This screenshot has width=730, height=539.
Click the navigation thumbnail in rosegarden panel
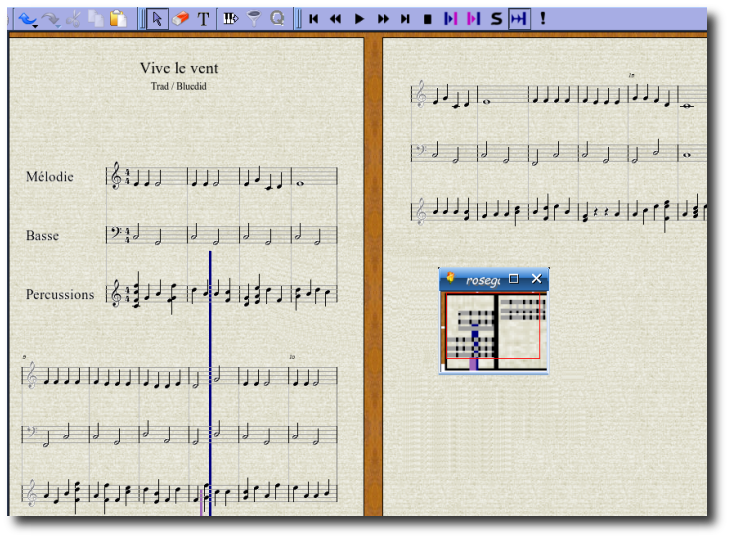(x=493, y=331)
